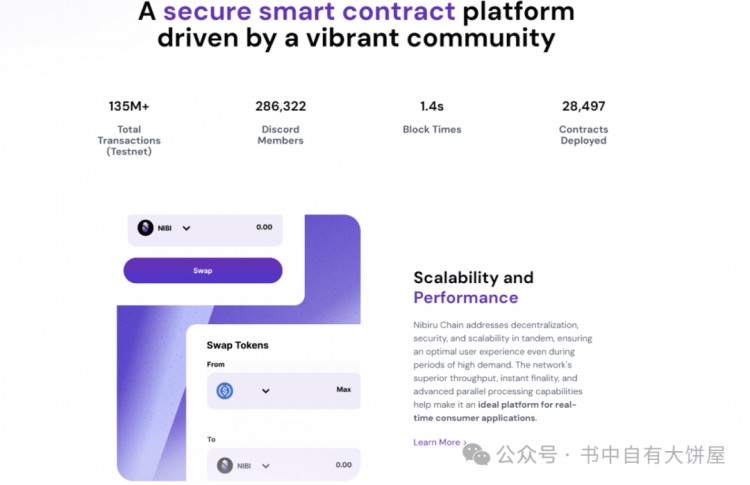Image resolution: width=750 pixels, height=485 pixels.
Task: Click the 0.00 amount in To field
Action: pyautogui.click(x=343, y=464)
